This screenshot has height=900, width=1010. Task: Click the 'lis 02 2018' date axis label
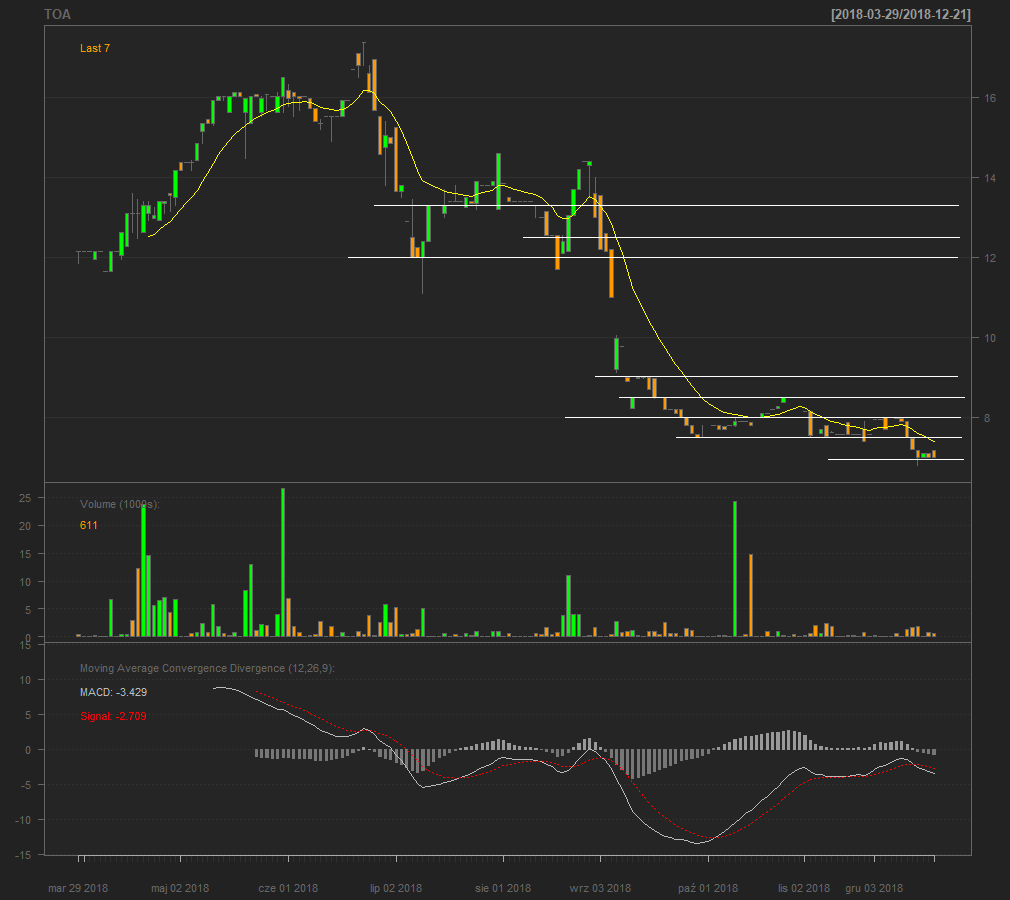click(804, 888)
